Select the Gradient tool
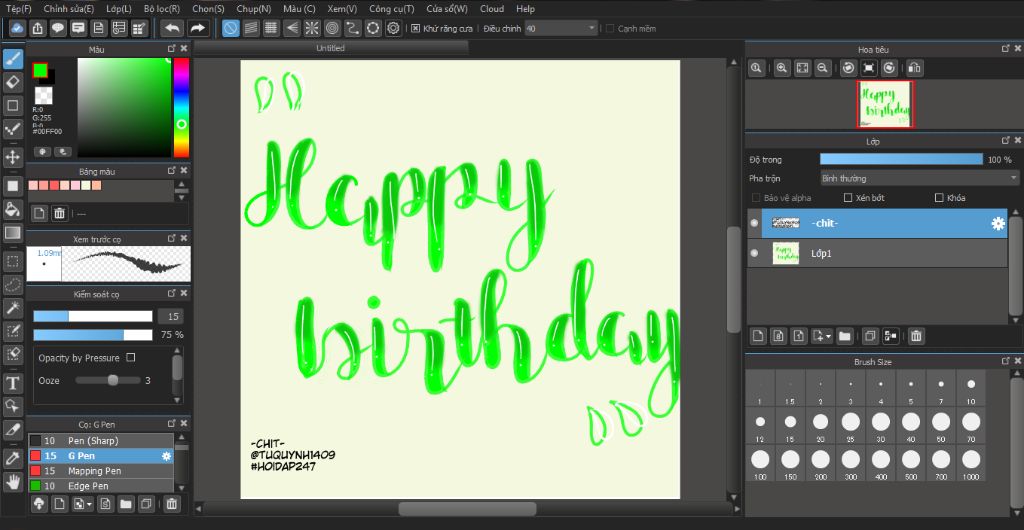 tap(13, 232)
